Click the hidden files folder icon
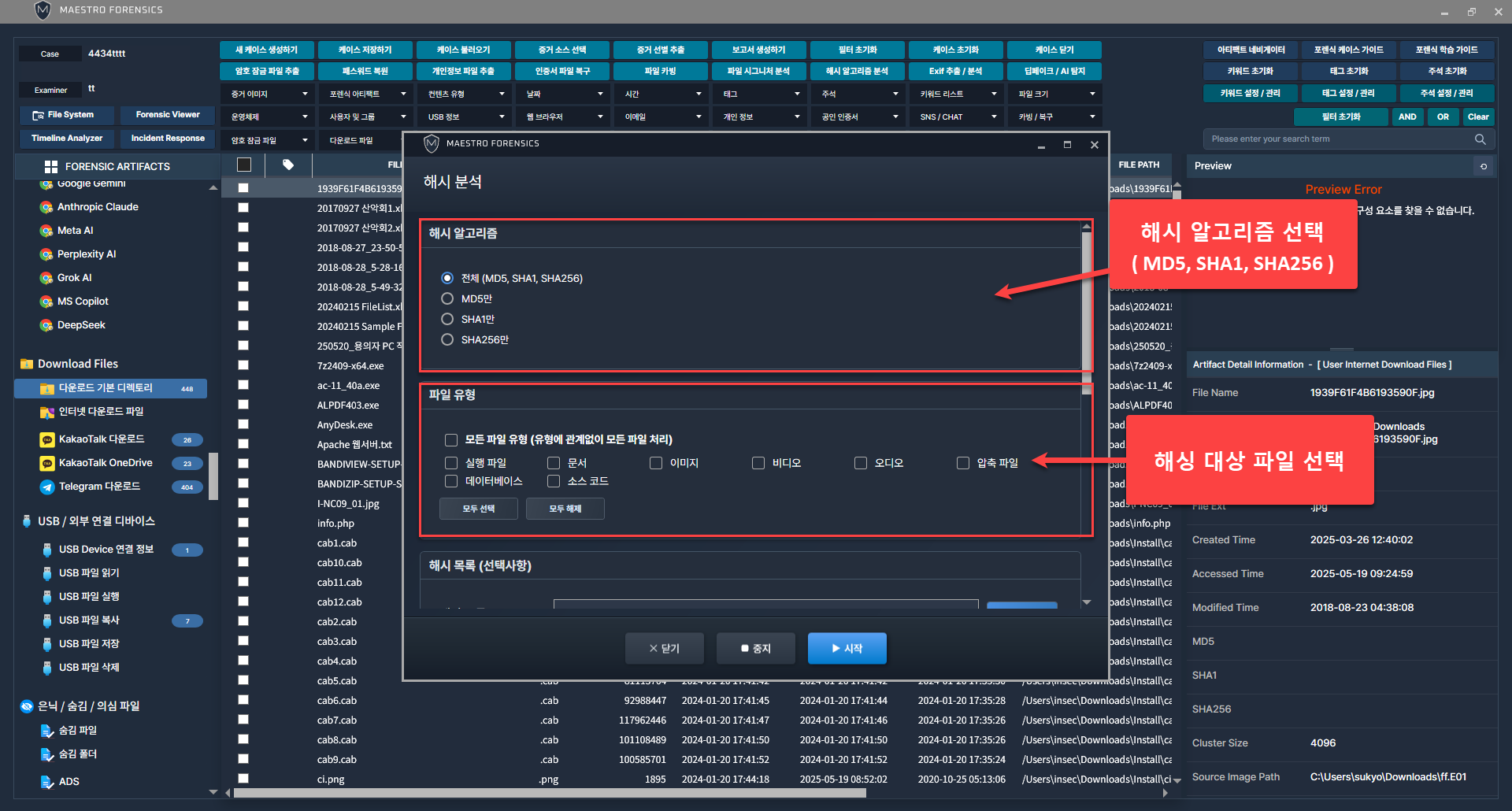The image size is (1512, 811). tap(47, 731)
